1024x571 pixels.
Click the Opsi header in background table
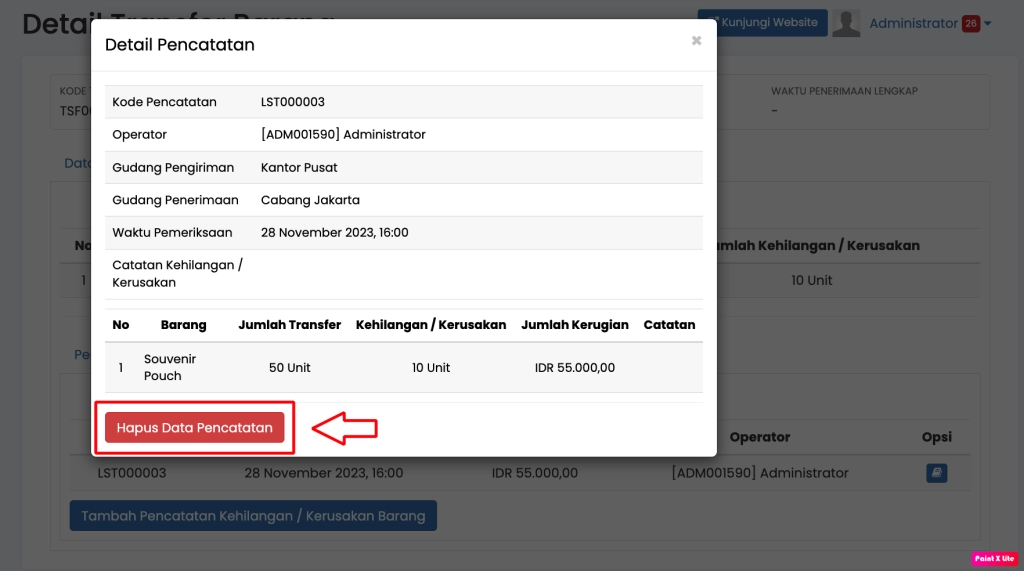[936, 437]
